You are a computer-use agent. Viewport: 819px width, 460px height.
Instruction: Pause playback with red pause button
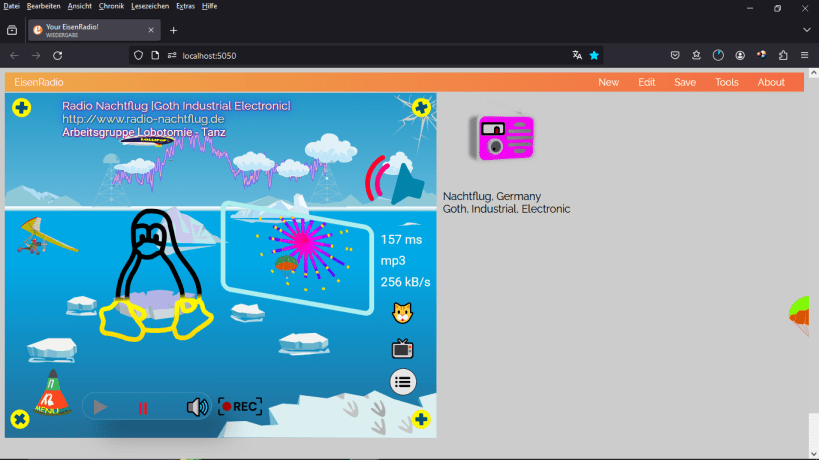[143, 408]
